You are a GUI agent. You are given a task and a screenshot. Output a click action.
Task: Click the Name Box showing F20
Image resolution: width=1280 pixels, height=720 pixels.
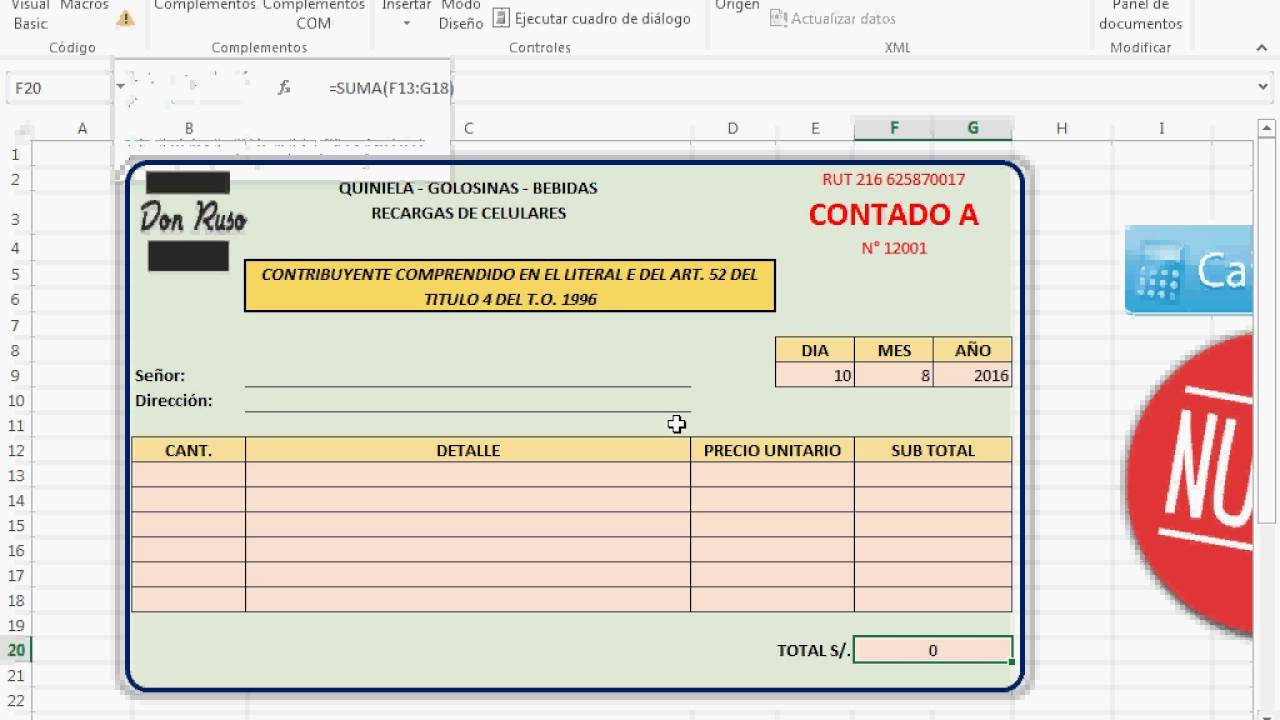point(58,88)
